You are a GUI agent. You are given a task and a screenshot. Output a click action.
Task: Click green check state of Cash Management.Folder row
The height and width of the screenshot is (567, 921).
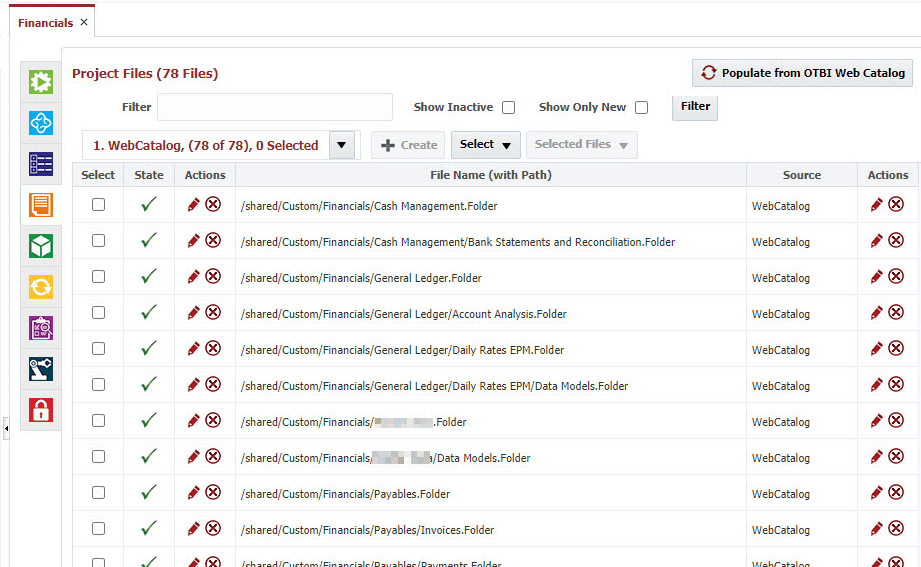(149, 204)
